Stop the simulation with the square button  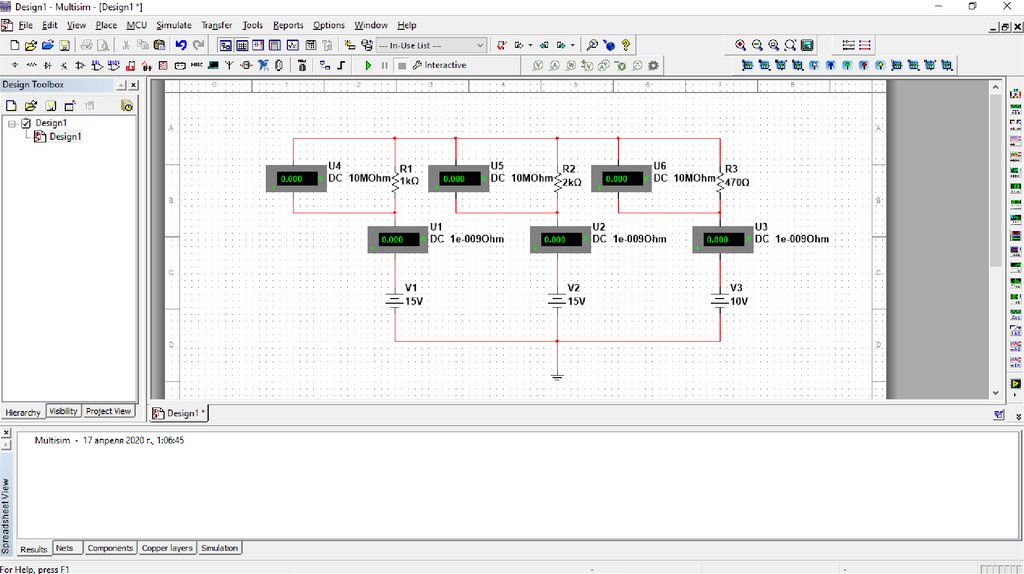point(401,65)
